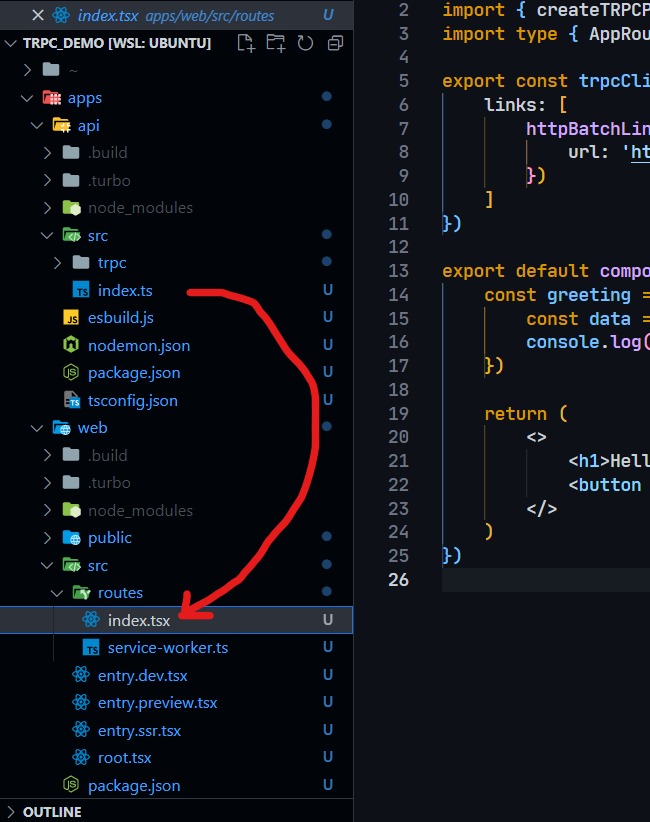650x822 pixels.
Task: Click the New Folder icon in explorer header
Action: pyautogui.click(x=275, y=43)
